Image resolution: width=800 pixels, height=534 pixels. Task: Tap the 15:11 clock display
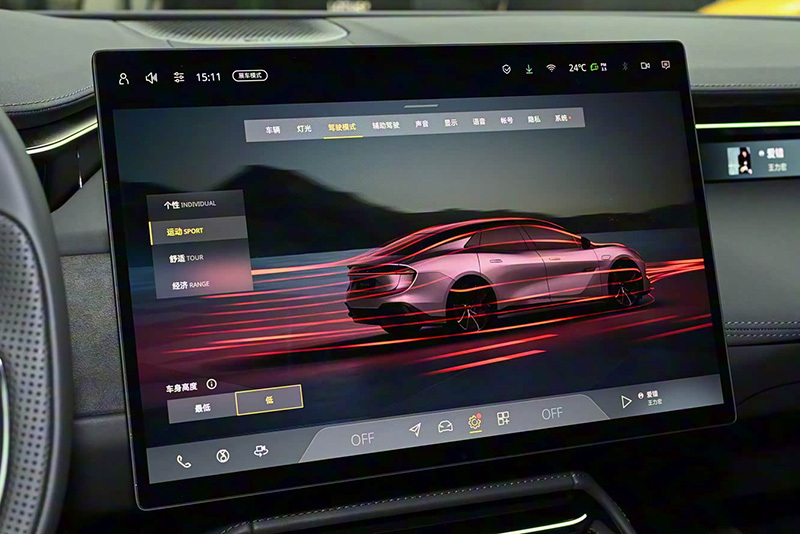pyautogui.click(x=208, y=77)
